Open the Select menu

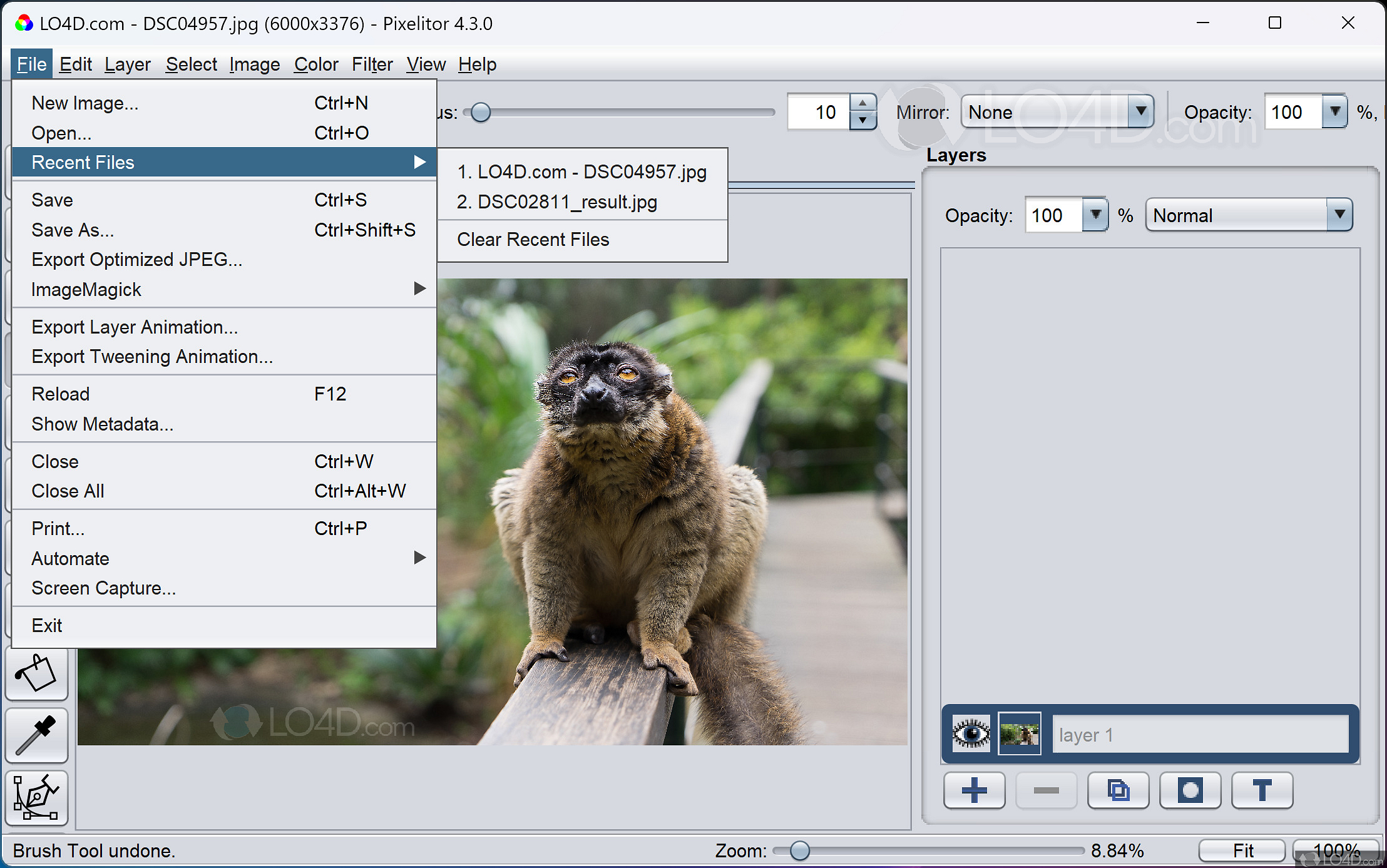[192, 64]
